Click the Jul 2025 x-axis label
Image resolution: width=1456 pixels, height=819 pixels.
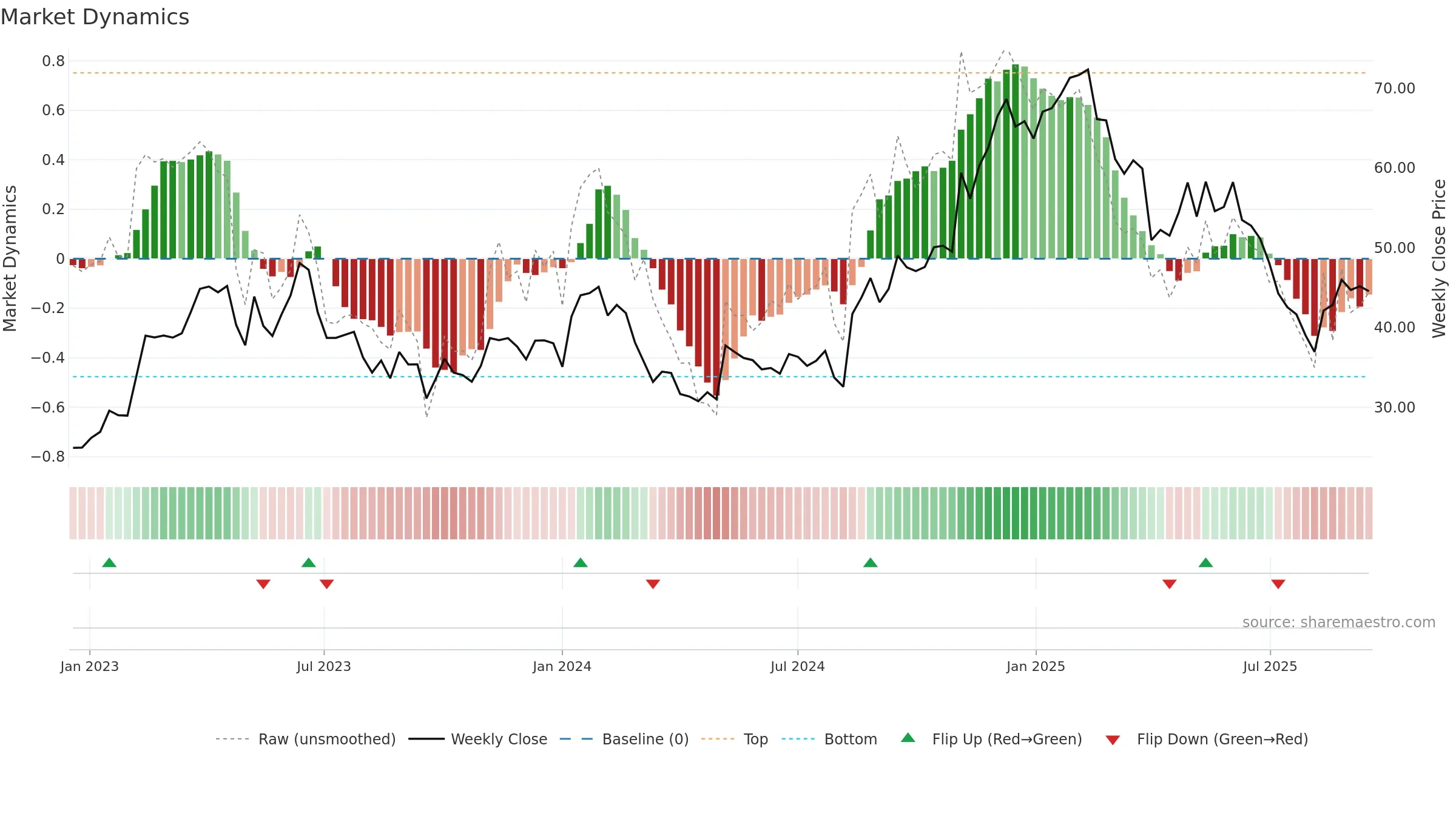pos(1270,666)
